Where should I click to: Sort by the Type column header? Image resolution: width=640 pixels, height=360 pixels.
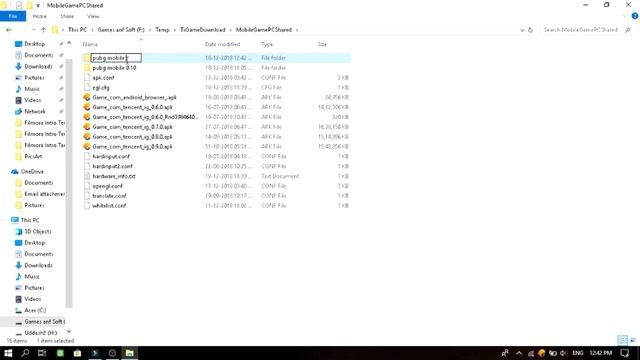tap(267, 44)
